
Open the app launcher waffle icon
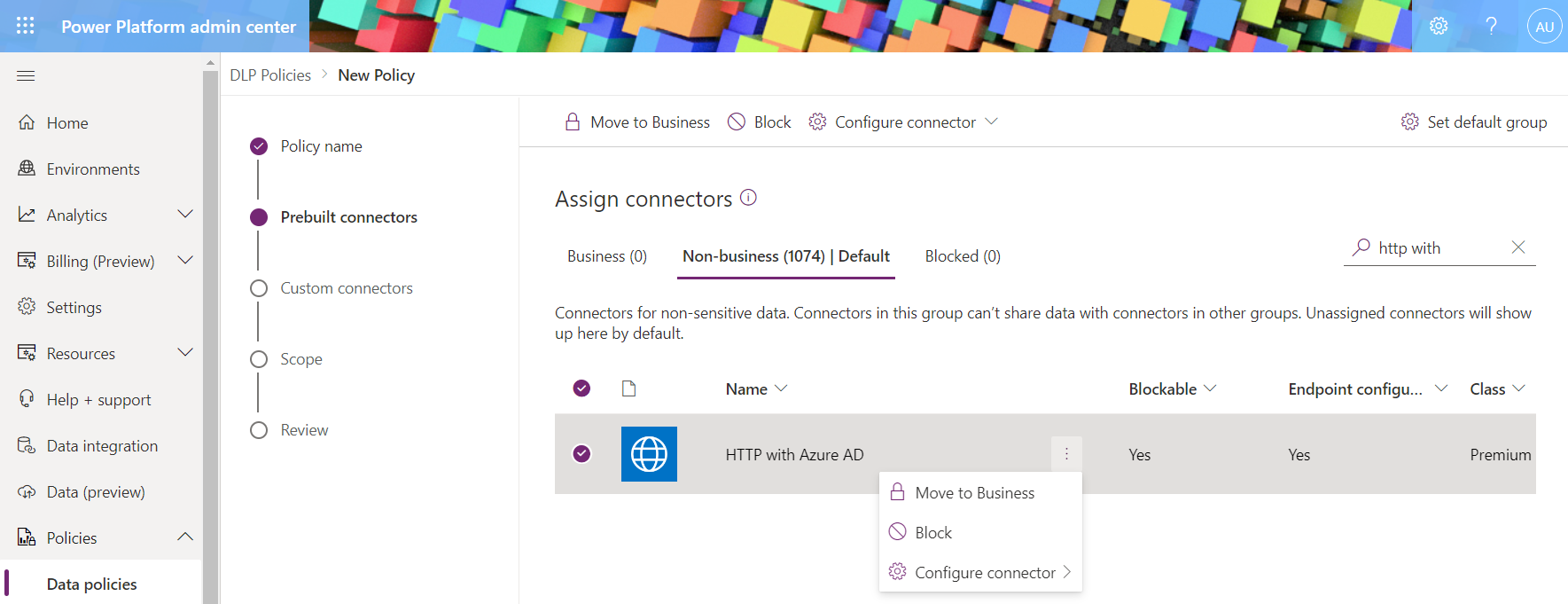(26, 26)
